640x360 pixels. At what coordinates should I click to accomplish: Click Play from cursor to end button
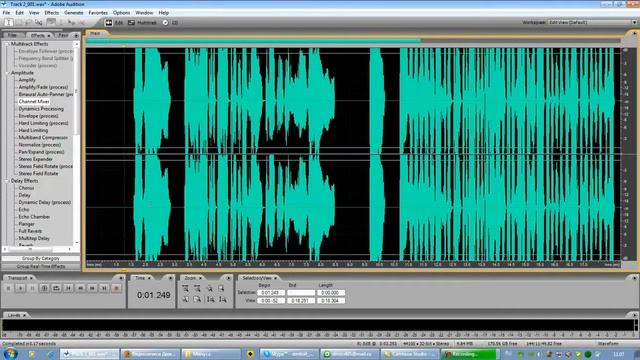[44, 288]
